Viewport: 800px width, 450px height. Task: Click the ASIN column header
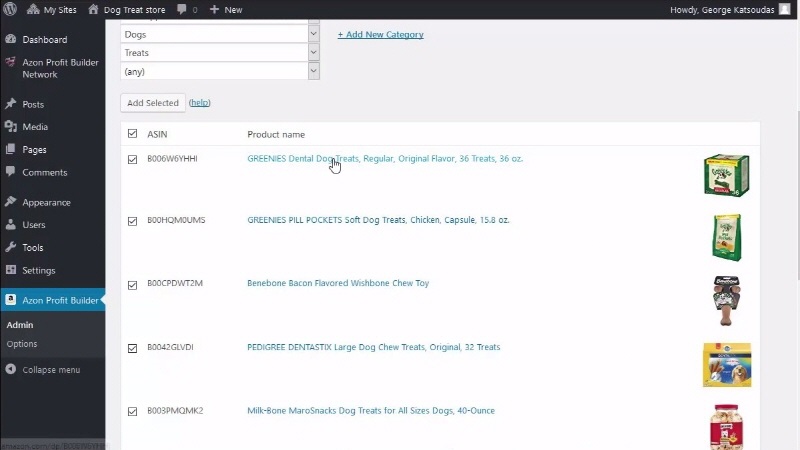(x=157, y=134)
